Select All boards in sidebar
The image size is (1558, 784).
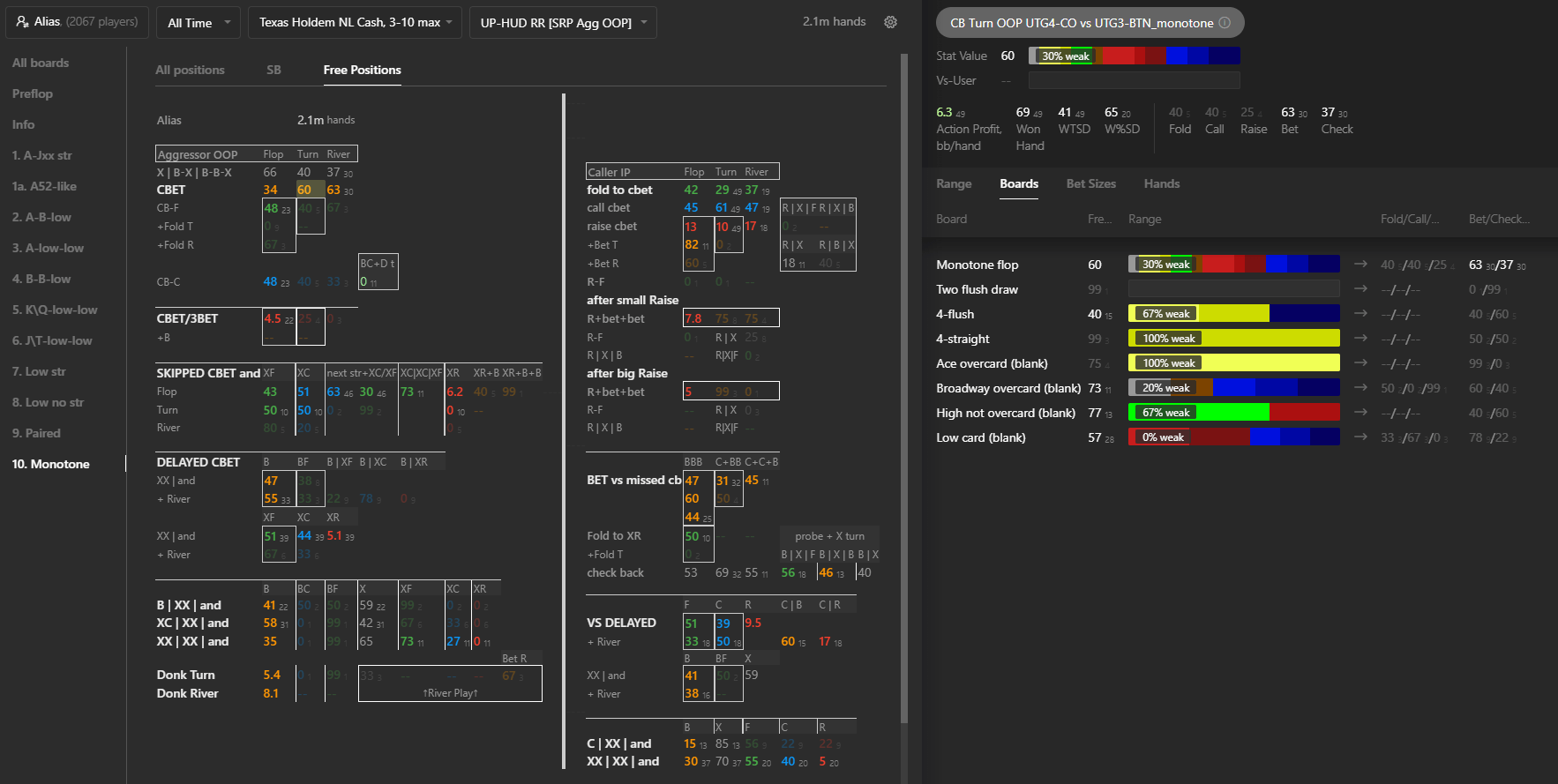pyautogui.click(x=41, y=63)
